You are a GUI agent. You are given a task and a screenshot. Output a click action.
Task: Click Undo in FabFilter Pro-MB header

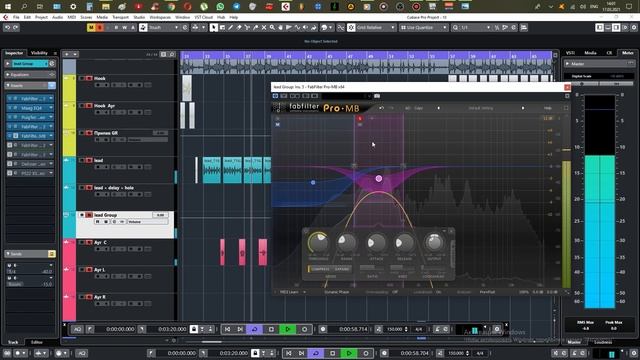[381, 108]
